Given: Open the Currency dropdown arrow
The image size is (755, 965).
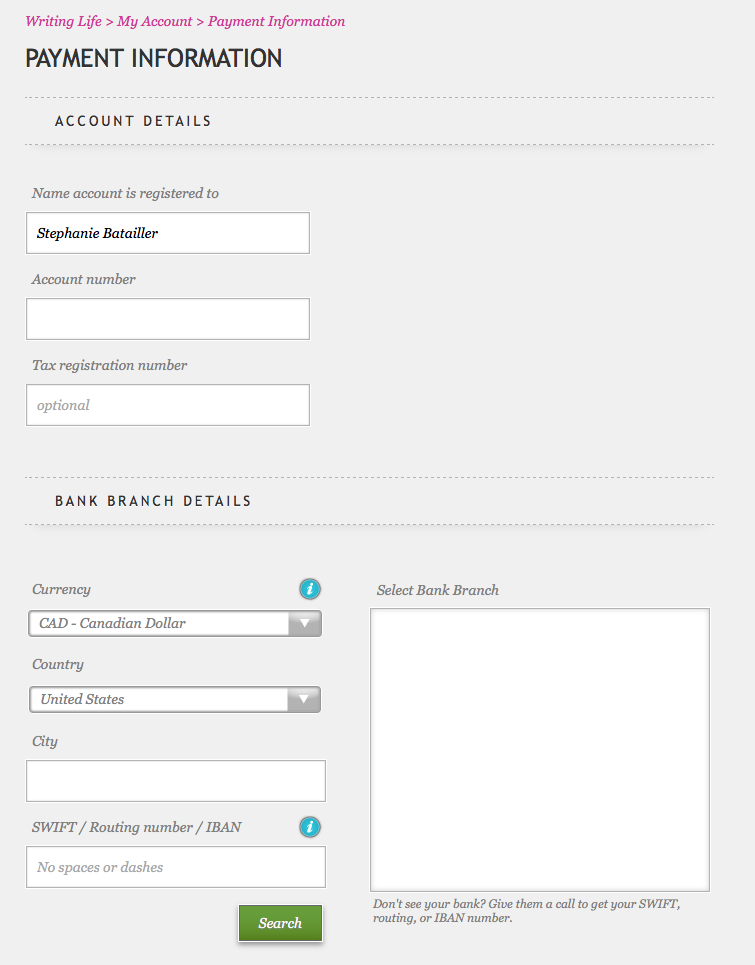Looking at the screenshot, I should [x=305, y=623].
